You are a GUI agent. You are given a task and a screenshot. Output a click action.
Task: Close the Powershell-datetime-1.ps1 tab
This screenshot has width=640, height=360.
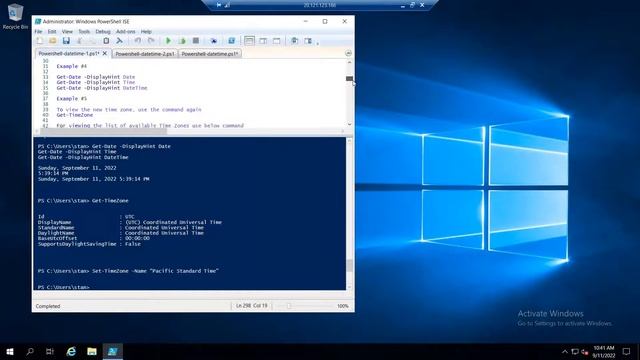click(105, 53)
